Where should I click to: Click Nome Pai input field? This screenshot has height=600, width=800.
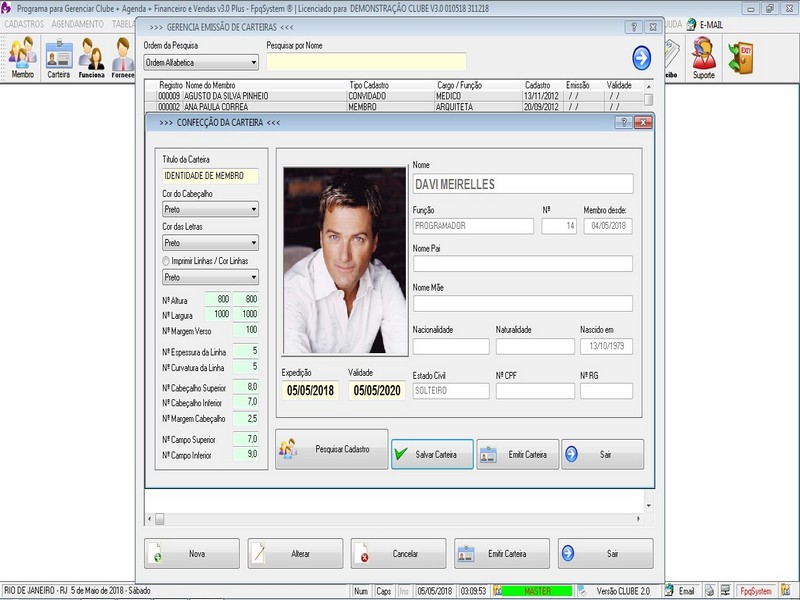click(x=523, y=264)
